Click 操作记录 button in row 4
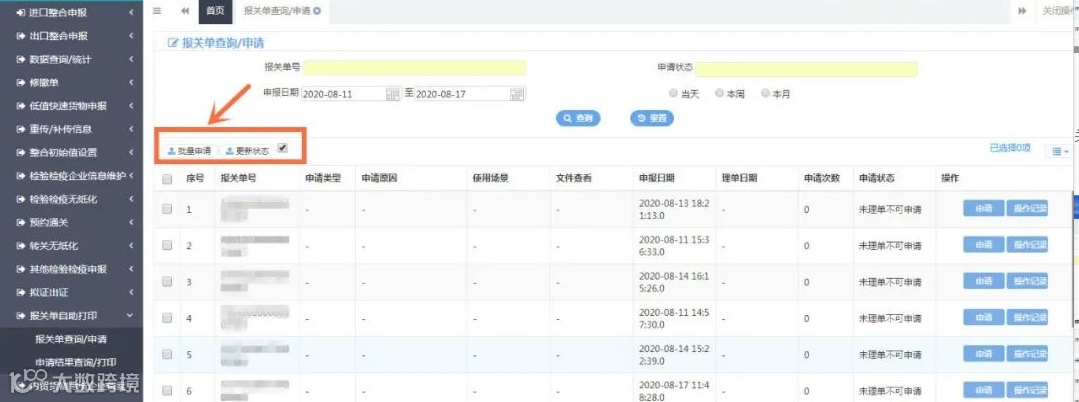 coord(1027,318)
